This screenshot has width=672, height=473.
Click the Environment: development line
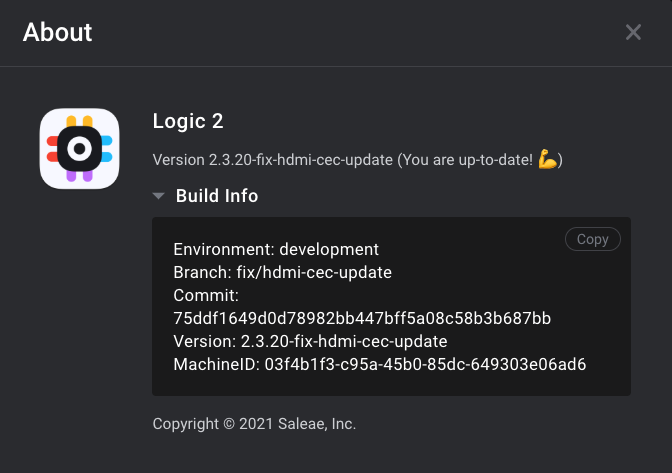pos(276,249)
